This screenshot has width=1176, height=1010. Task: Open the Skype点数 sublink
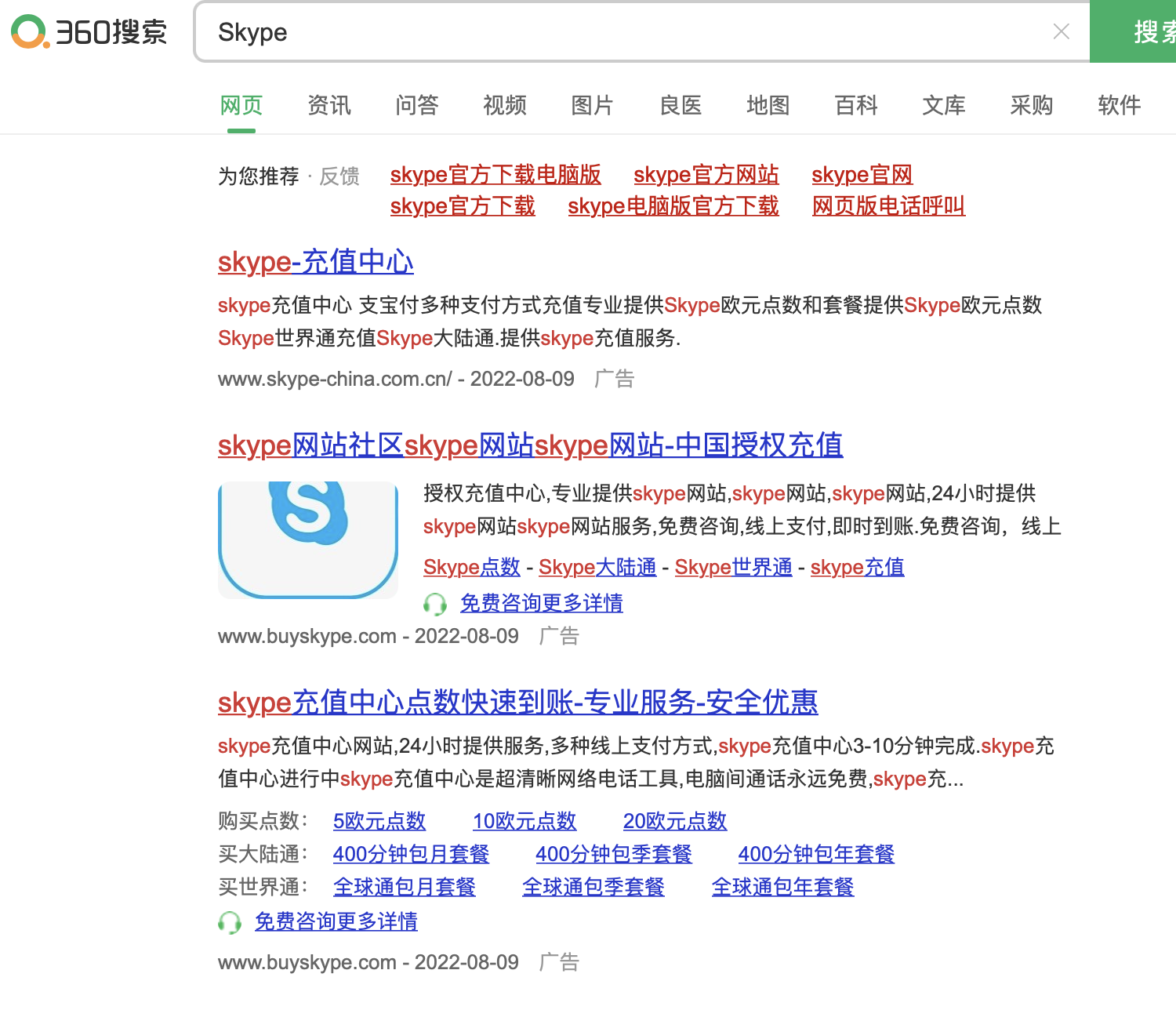pos(472,567)
